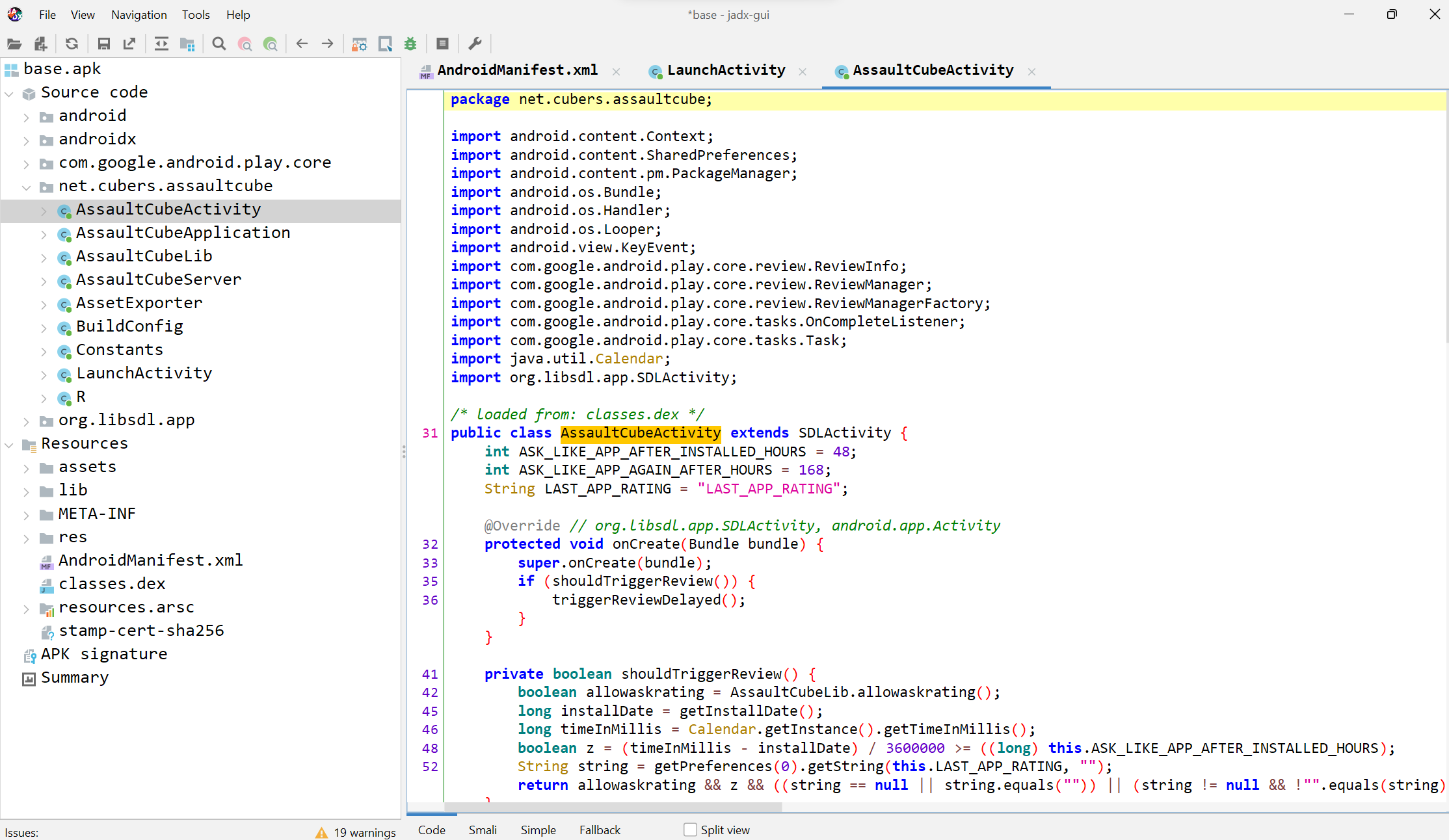Open the Help menu
This screenshot has width=1449, height=840.
click(238, 14)
